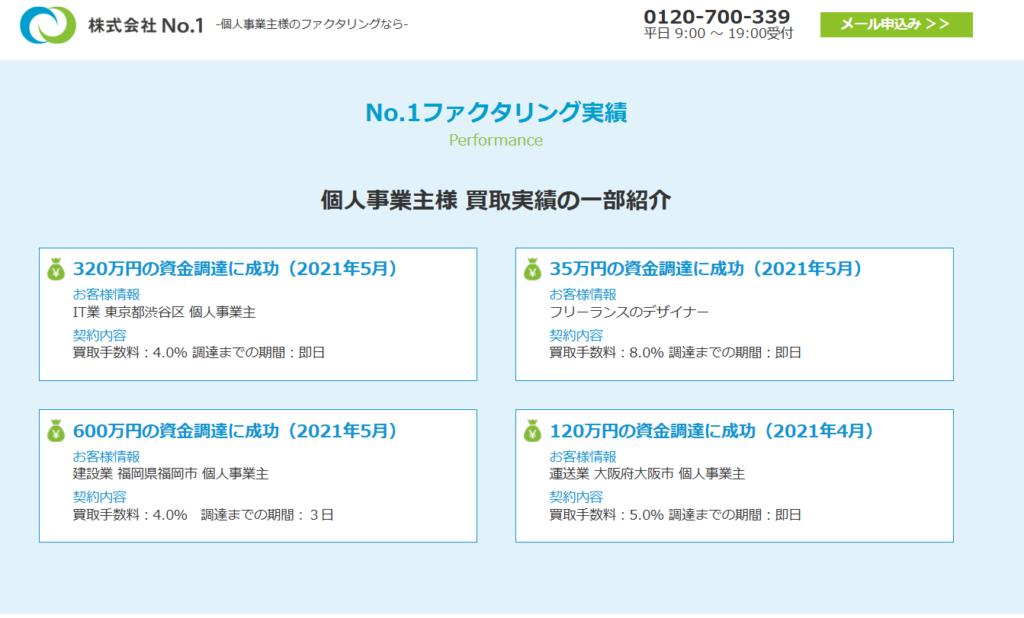
Task: Click the 個人事業主様 買取実績の一部紹介 heading
Action: (x=496, y=200)
